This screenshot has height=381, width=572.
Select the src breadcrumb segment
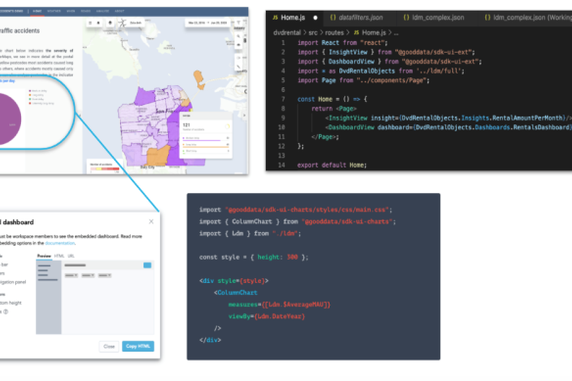313,33
